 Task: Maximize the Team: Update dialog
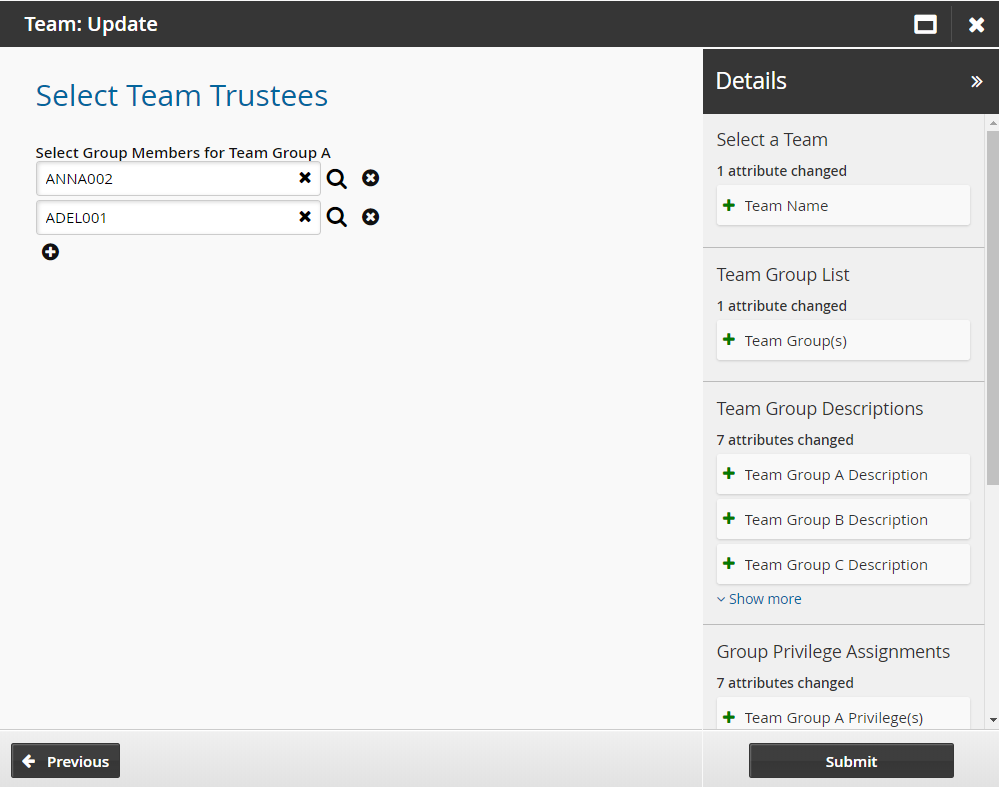(925, 25)
